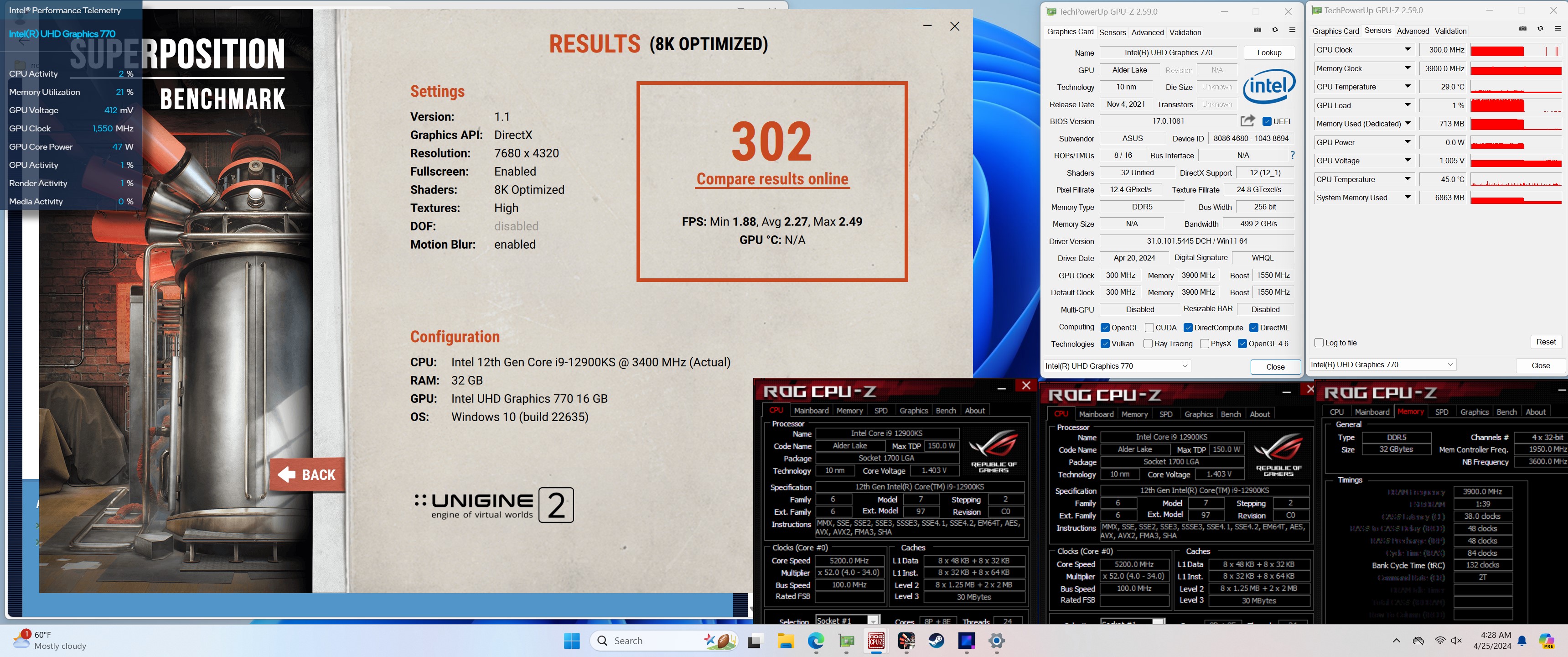1568x657 pixels.
Task: Expand the GPU Voltage sensor dropdown
Action: (x=1408, y=160)
